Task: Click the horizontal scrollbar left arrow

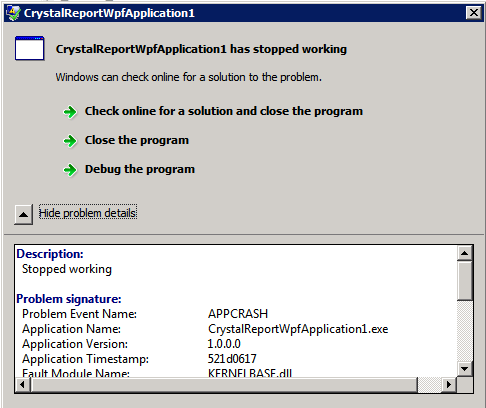Action: [x=23, y=385]
